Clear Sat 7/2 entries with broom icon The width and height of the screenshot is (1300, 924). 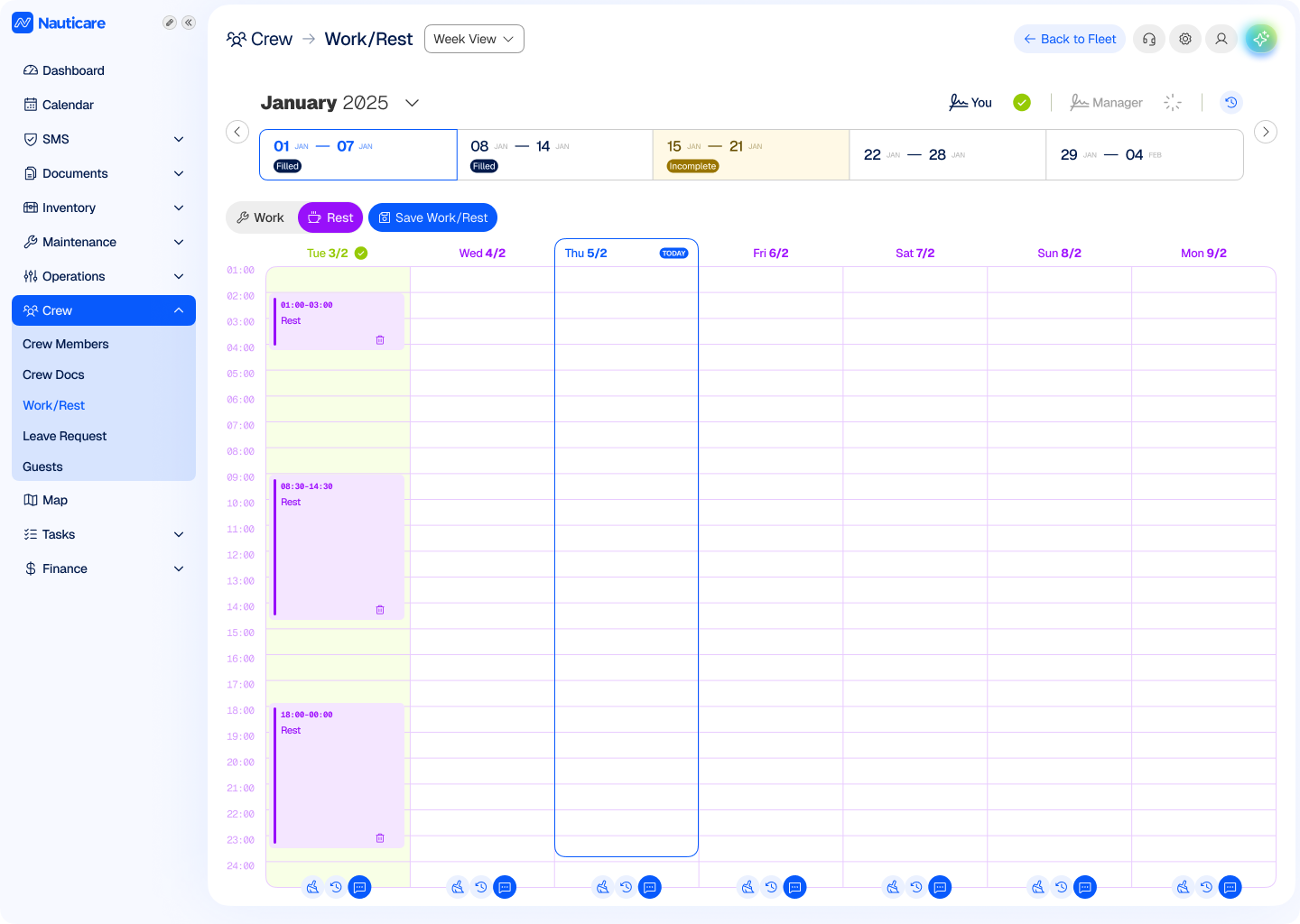point(893,887)
